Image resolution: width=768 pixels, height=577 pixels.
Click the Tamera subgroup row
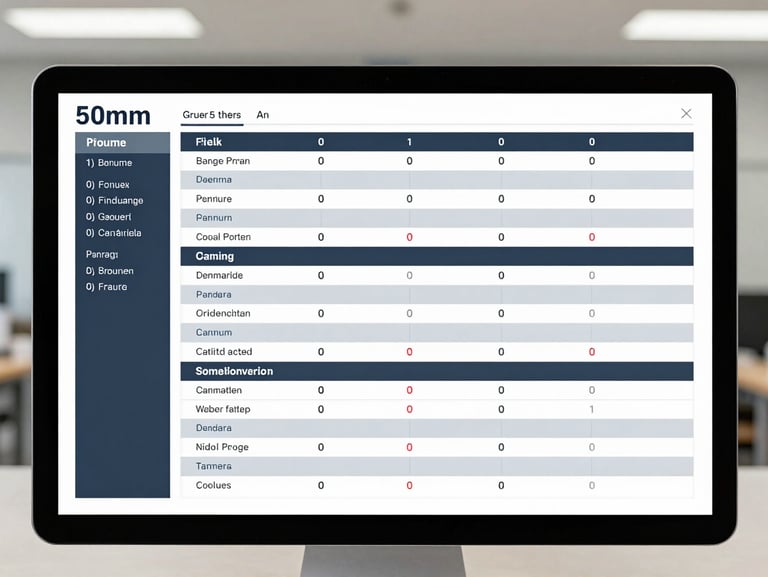coord(437,466)
